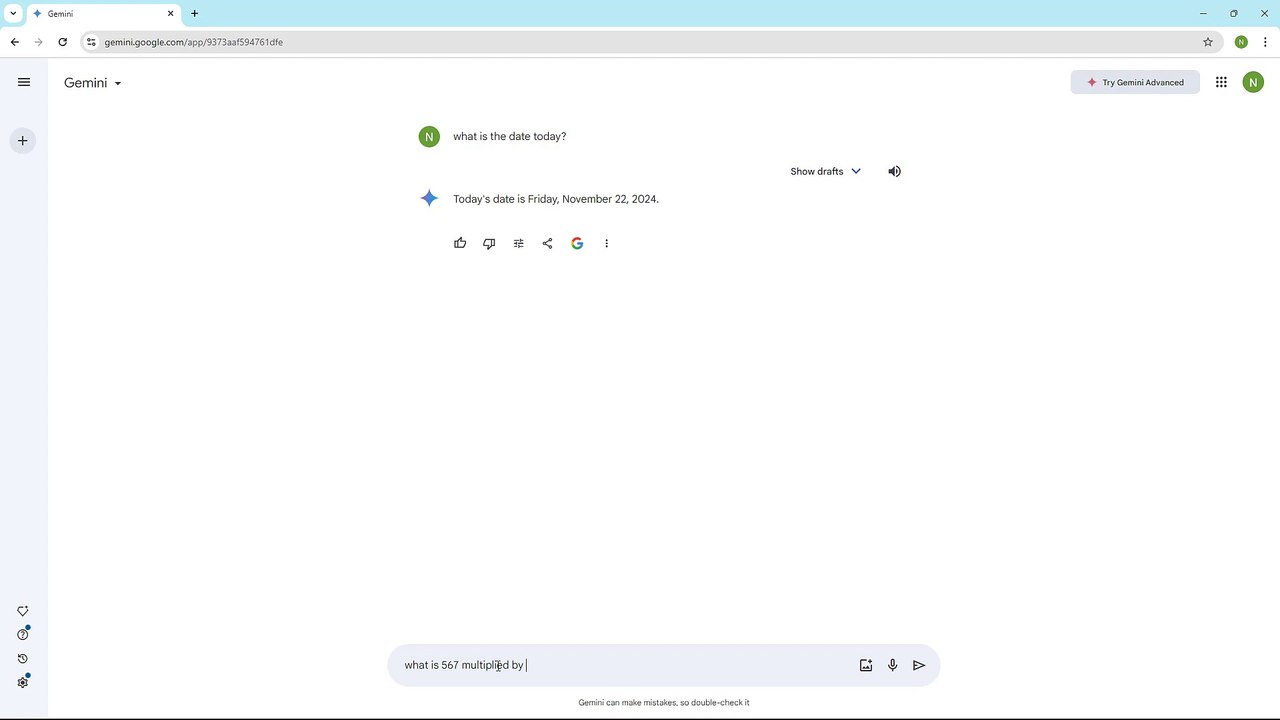Viewport: 1280px width, 720px height.
Task: Close the Gemini browser tab
Action: [x=171, y=14]
